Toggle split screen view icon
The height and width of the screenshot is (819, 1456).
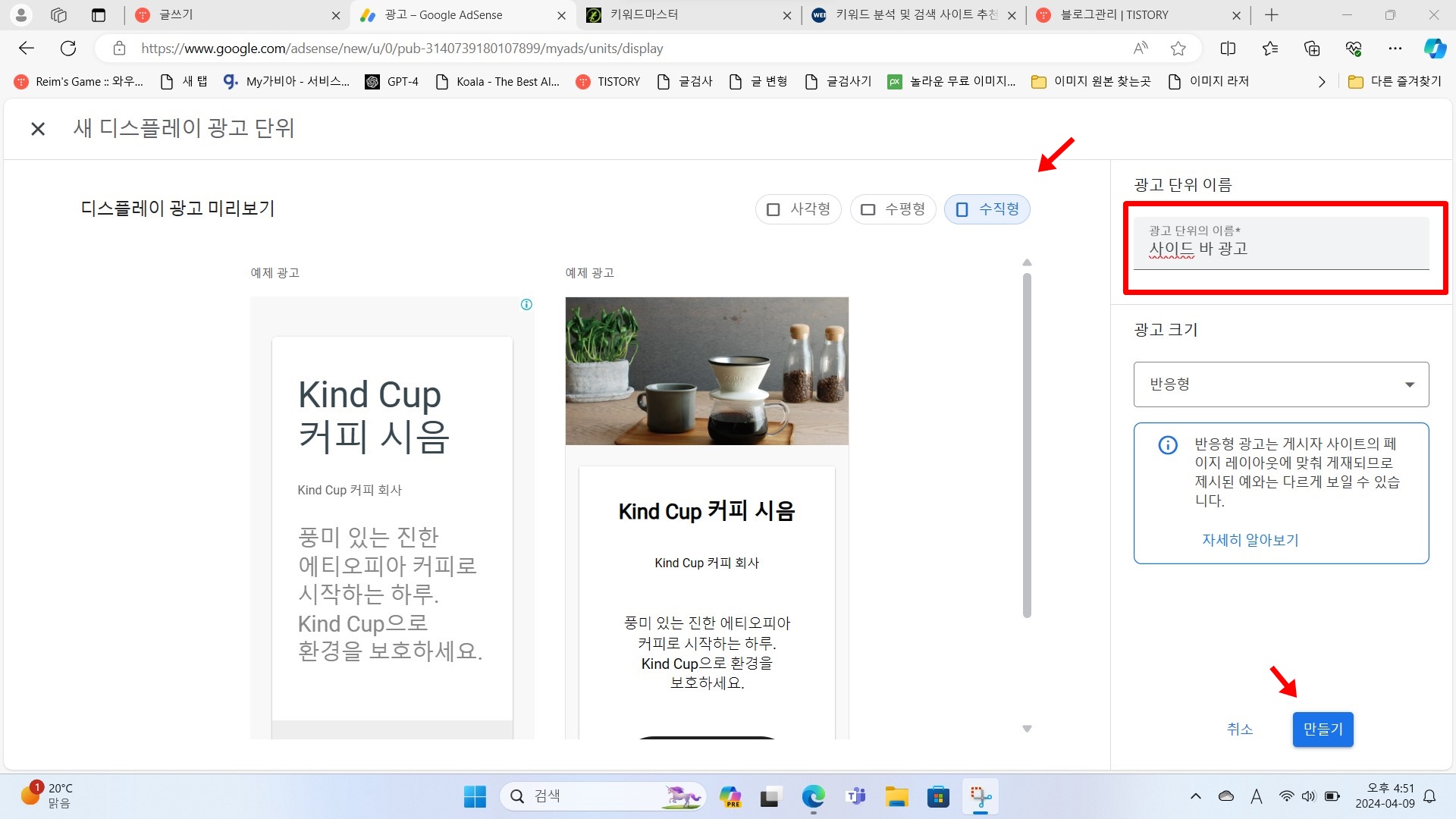(x=1228, y=49)
